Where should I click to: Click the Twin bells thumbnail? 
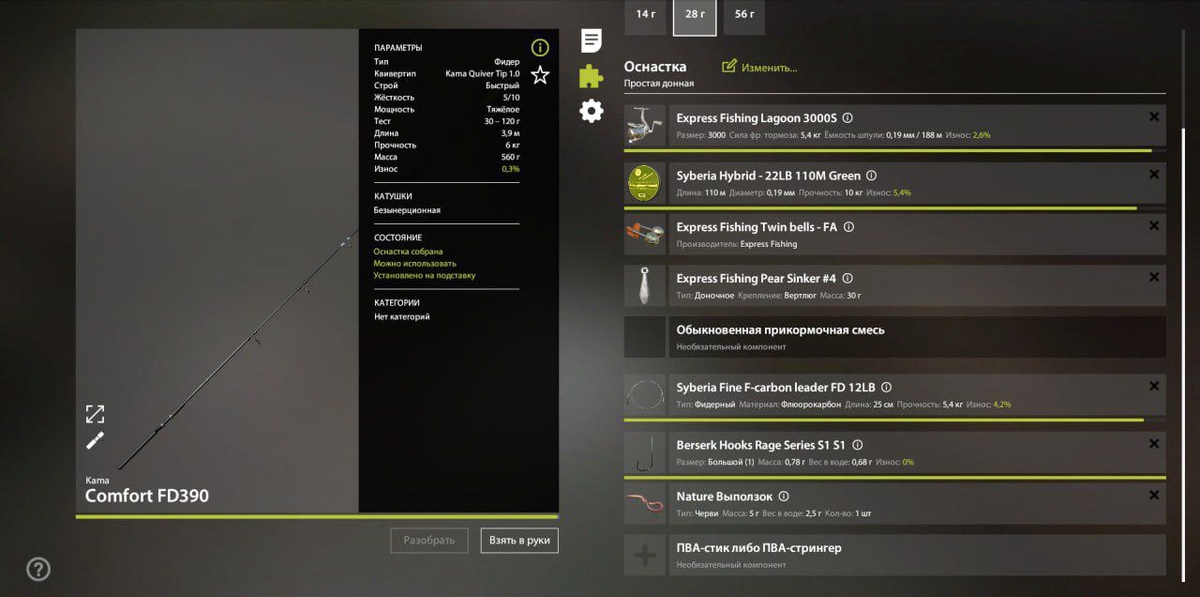[x=644, y=234]
